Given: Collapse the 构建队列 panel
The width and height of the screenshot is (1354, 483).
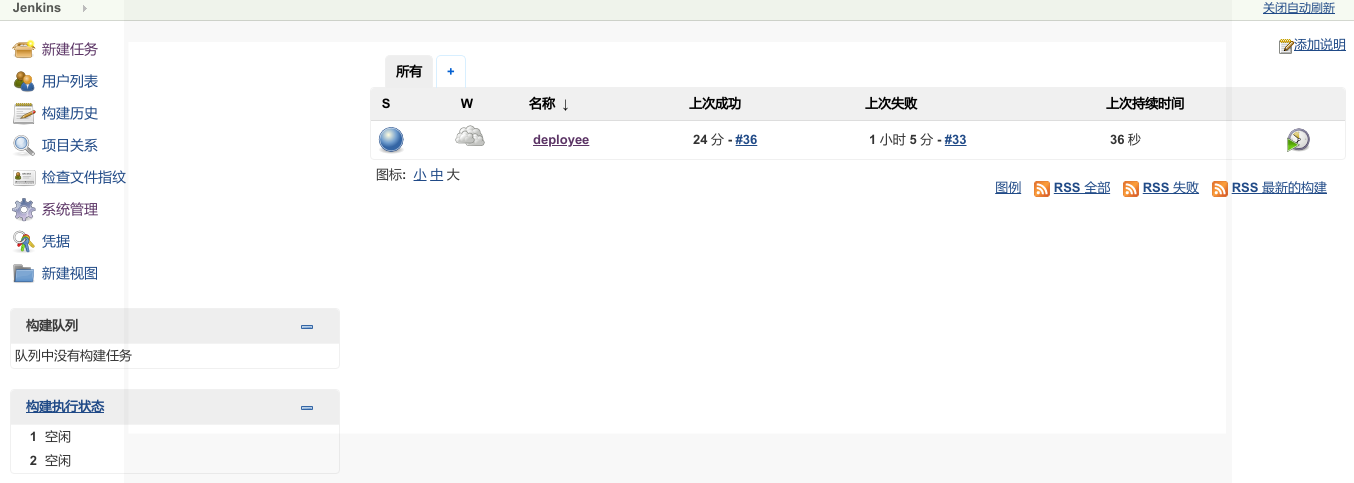Looking at the screenshot, I should tap(307, 326).
